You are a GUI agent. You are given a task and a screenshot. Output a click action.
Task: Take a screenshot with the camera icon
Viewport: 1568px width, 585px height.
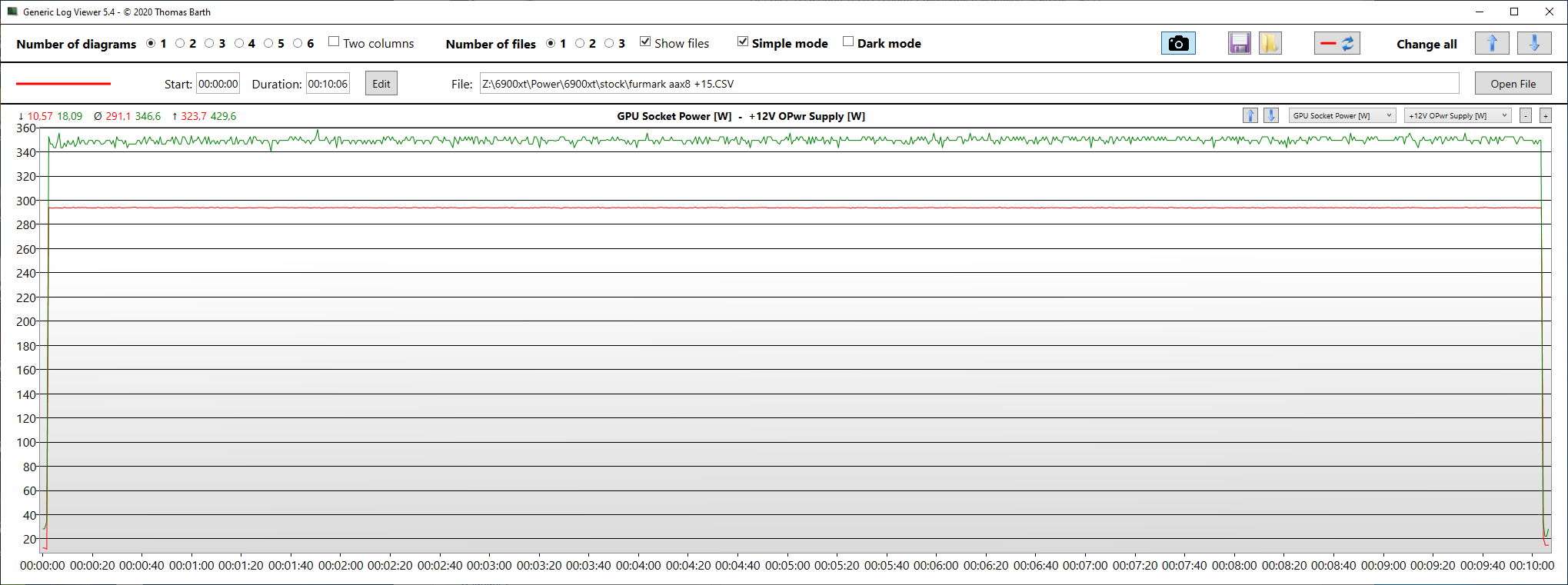[x=1178, y=44]
